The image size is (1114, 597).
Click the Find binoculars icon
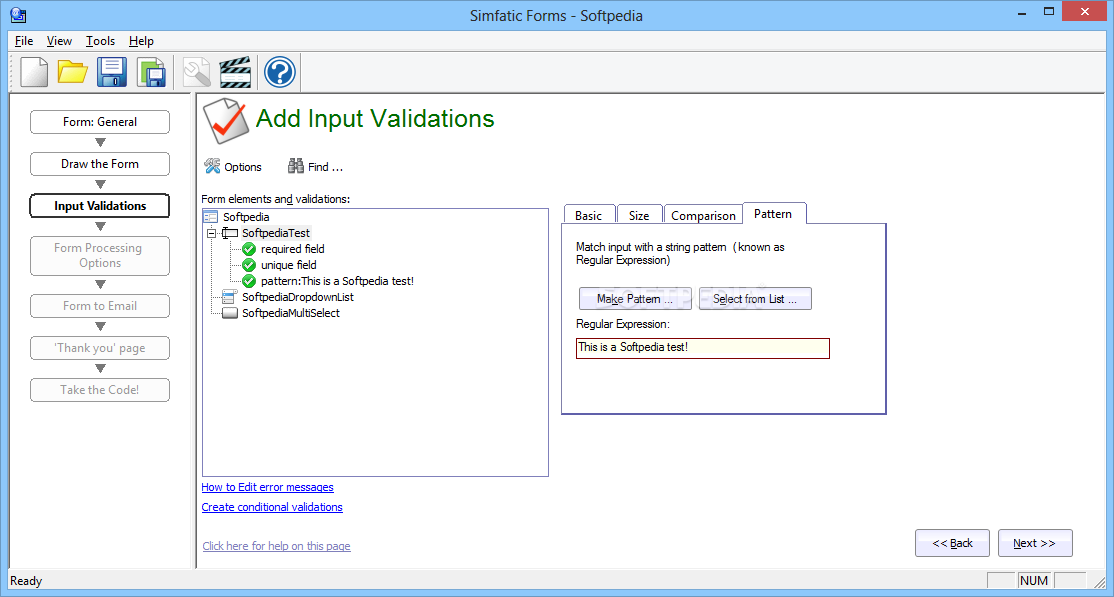(x=296, y=166)
